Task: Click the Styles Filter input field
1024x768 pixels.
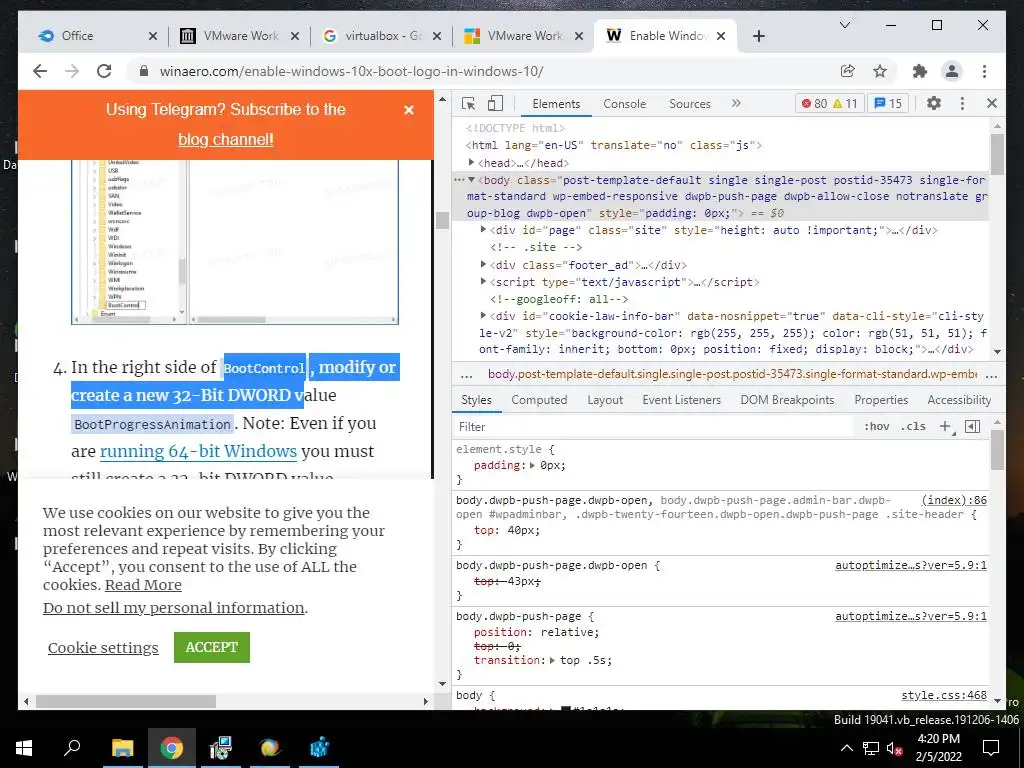Action: [x=653, y=426]
